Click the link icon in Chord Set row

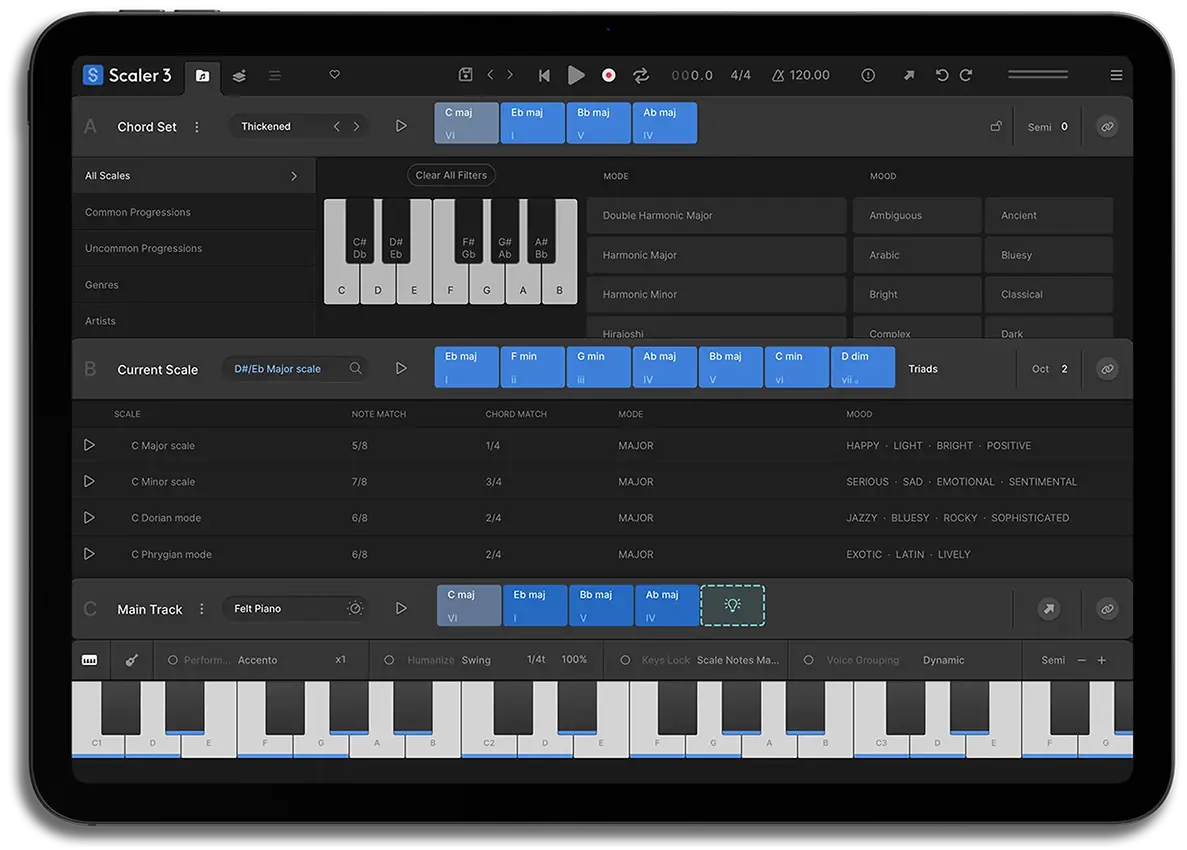(x=1106, y=127)
